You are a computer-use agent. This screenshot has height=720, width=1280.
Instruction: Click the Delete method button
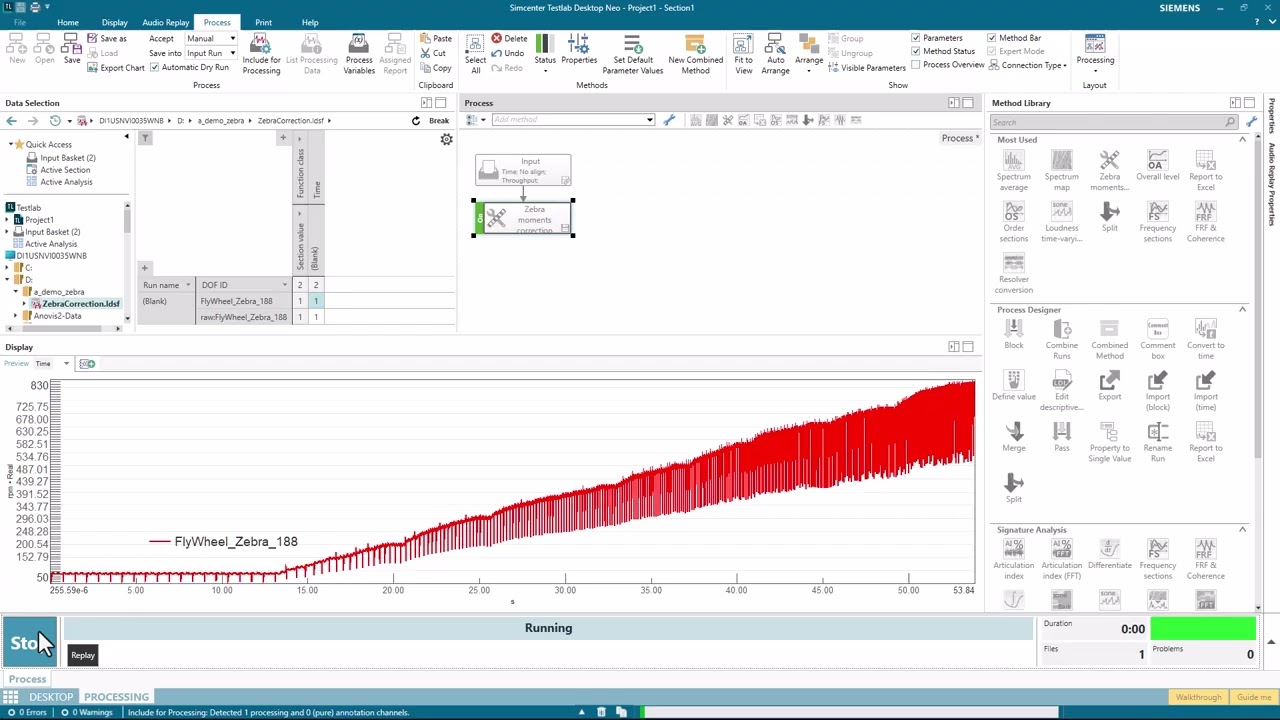click(x=509, y=38)
